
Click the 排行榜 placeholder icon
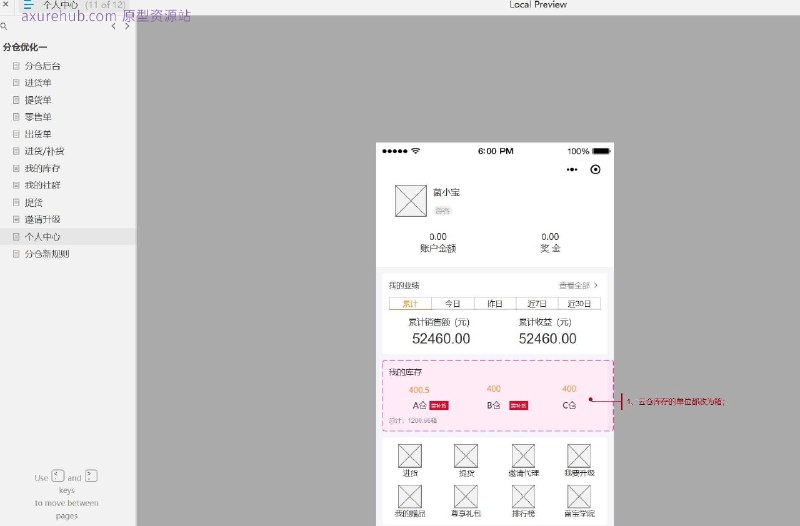(523, 496)
